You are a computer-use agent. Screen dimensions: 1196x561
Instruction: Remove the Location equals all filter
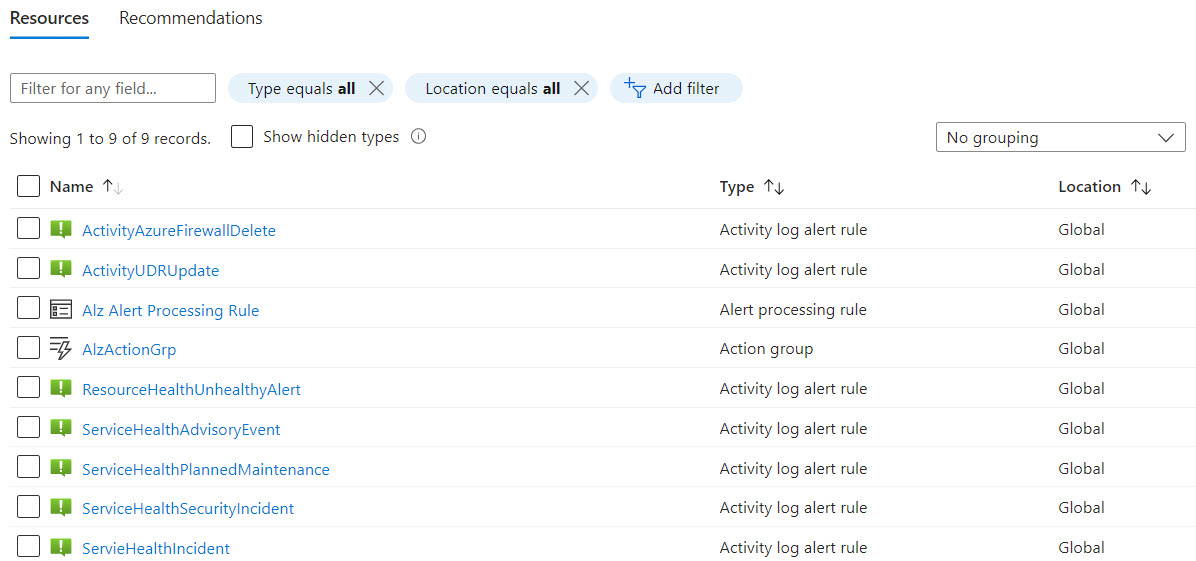pyautogui.click(x=581, y=88)
